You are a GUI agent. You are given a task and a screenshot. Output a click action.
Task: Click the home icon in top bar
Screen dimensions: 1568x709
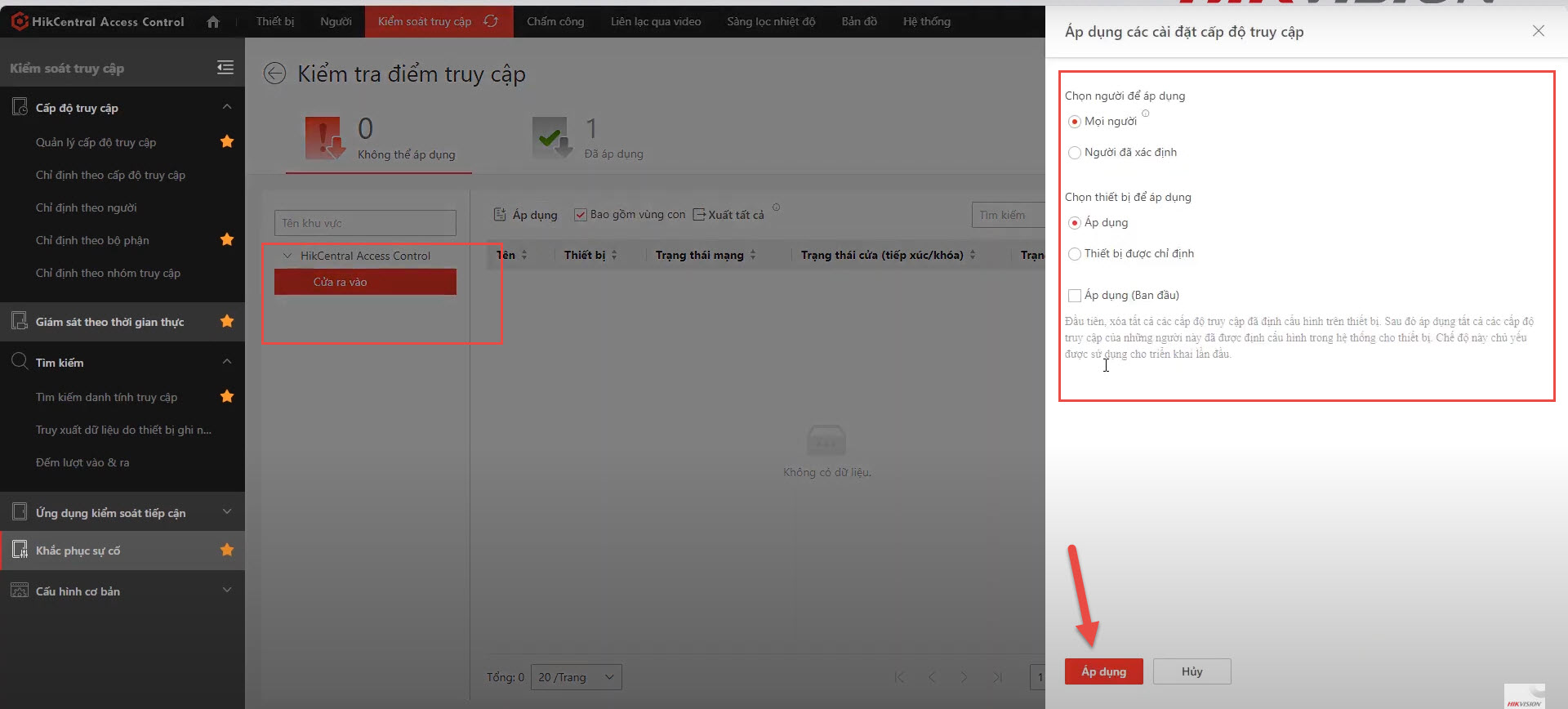tap(213, 22)
